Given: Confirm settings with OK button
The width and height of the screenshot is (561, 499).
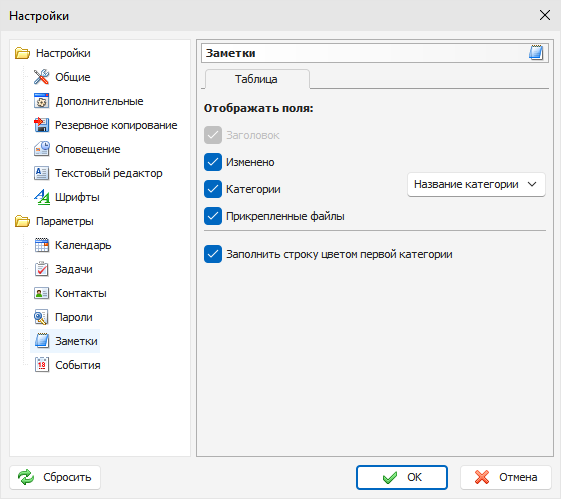Looking at the screenshot, I should coord(402,477).
